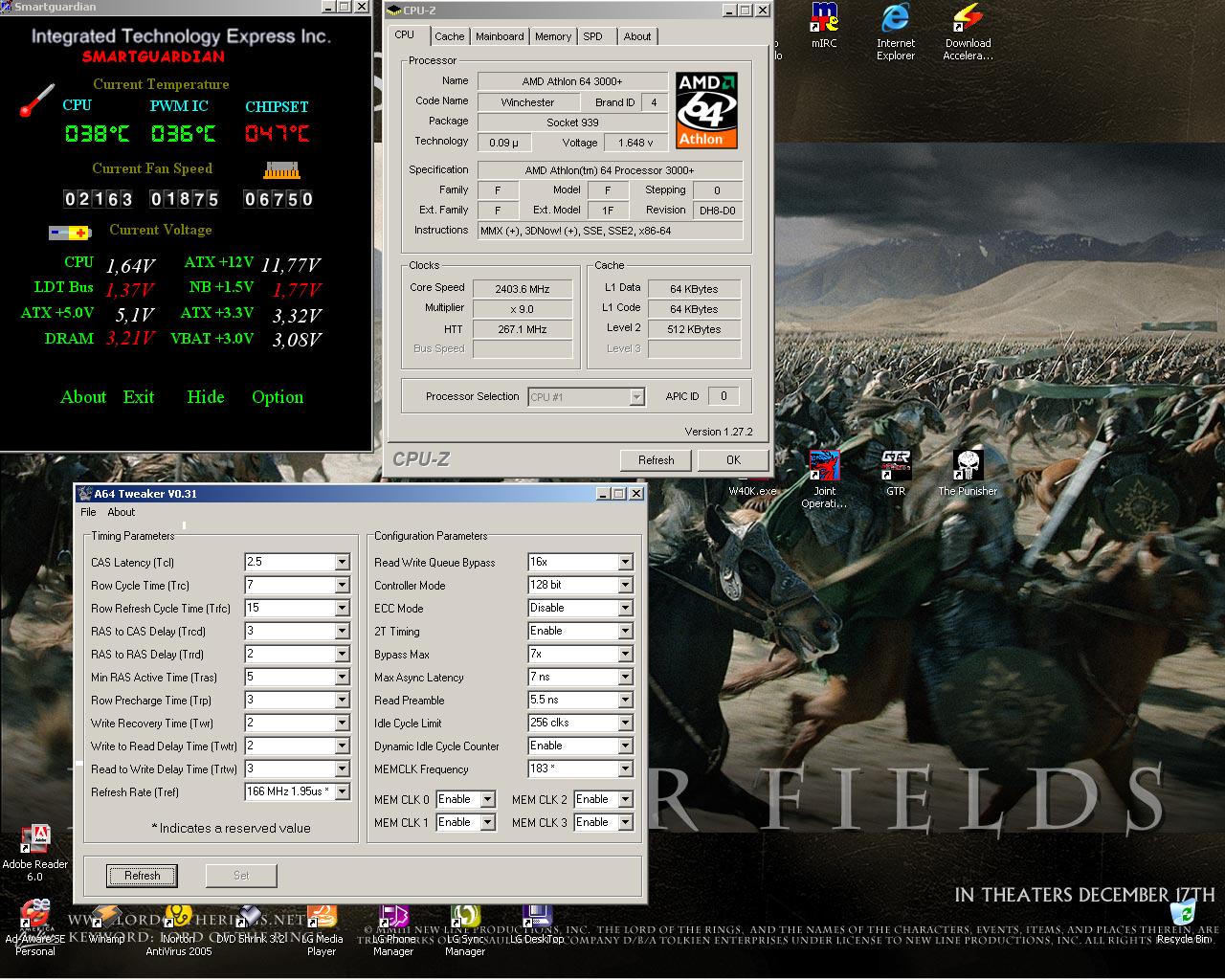Open the MEM CLK 0 dropdown
Viewport: 1225px width, 980px height.
(x=487, y=799)
